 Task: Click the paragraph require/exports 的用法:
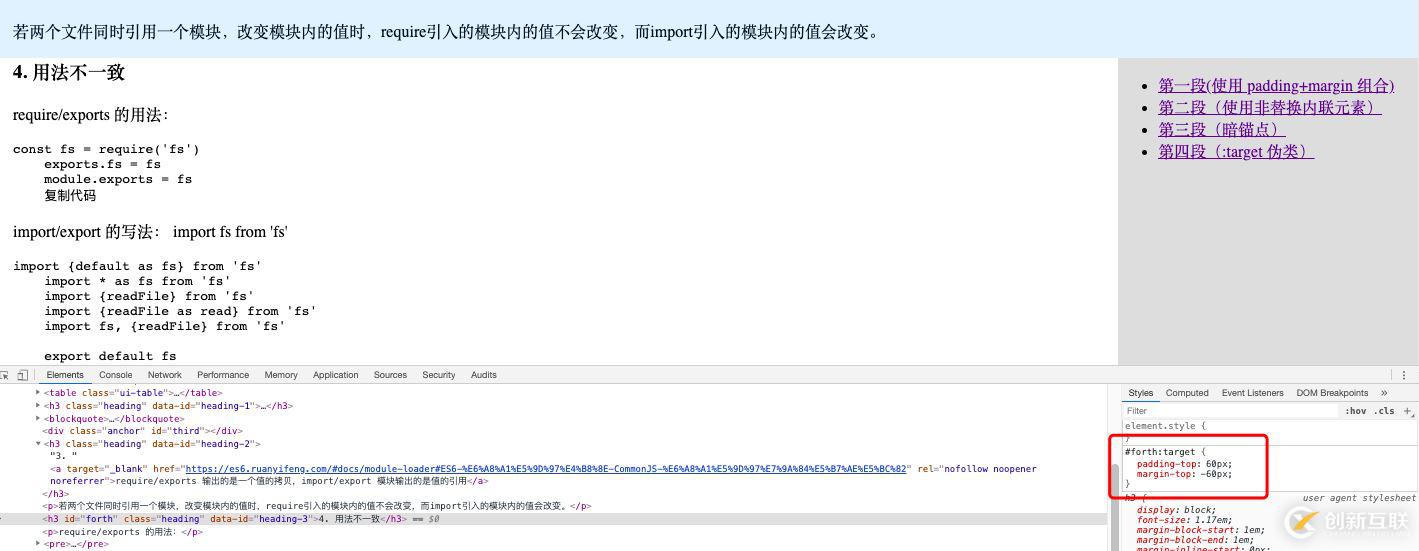91,115
